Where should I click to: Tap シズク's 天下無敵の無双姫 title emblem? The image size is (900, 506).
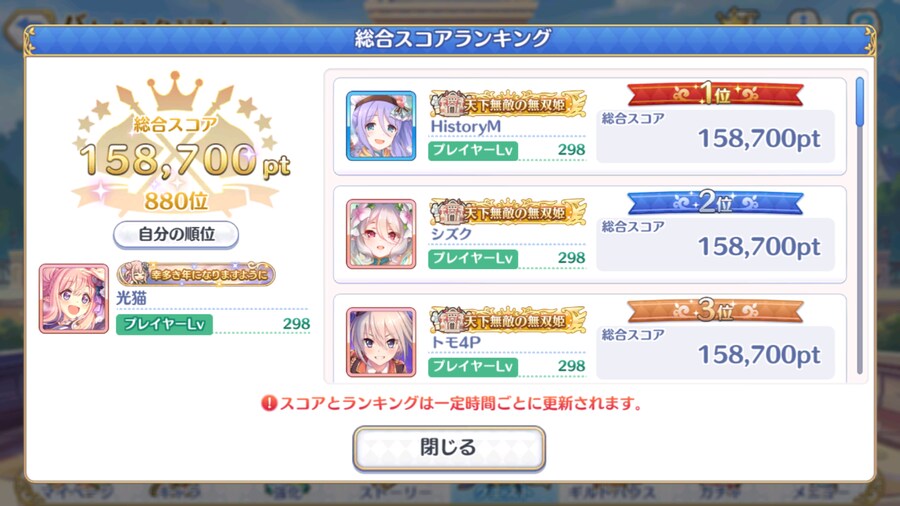(508, 212)
